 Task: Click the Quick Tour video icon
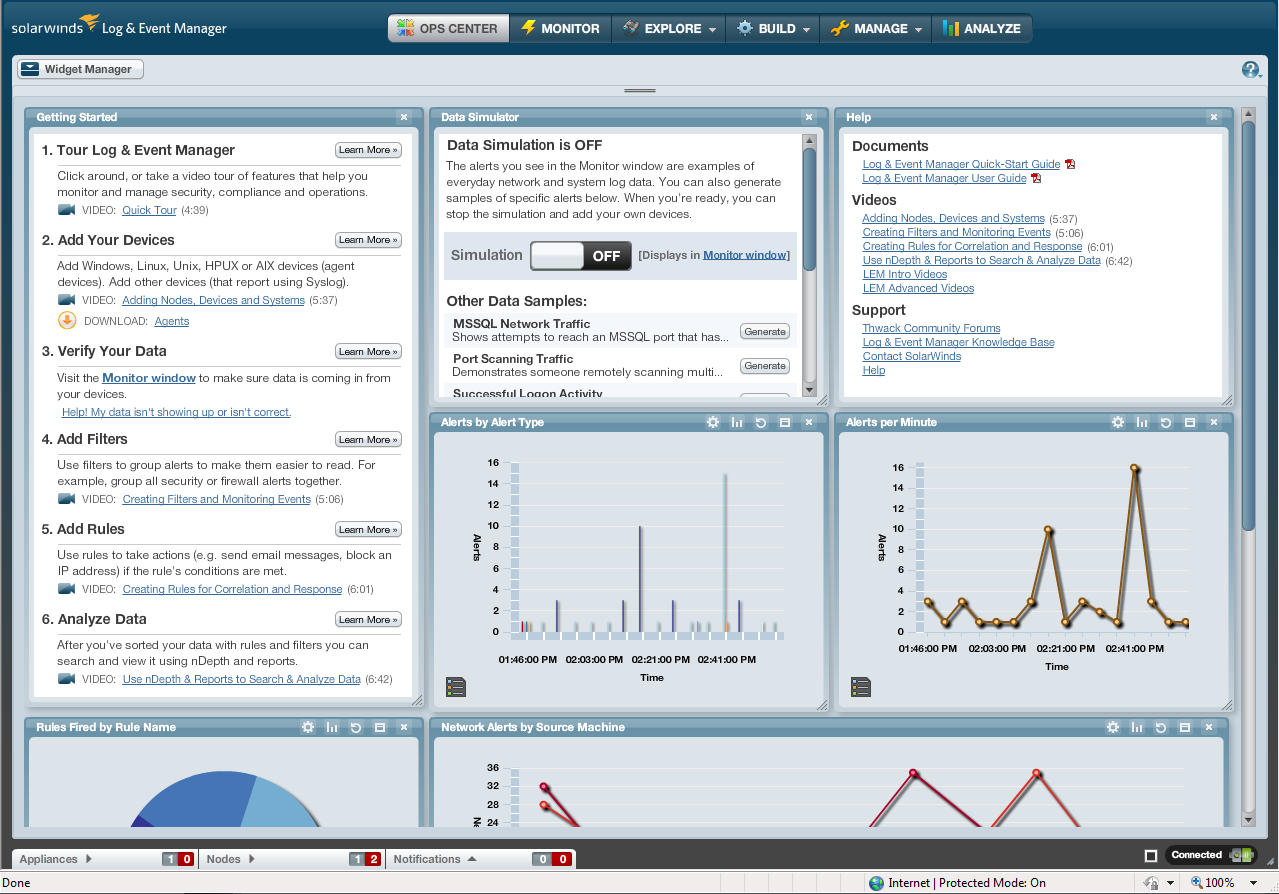point(66,209)
